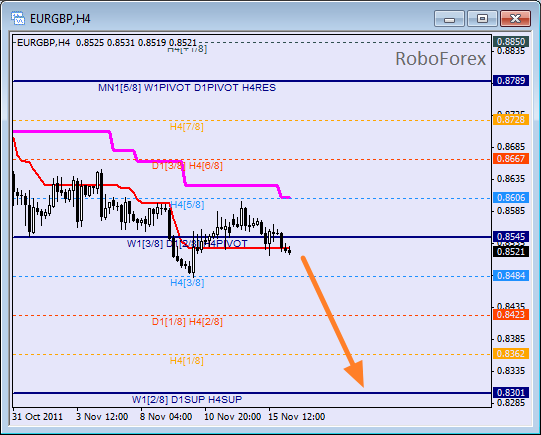Select the MN1[5/8] W1PIVOT D1PIVOT H4RES label

click(x=187, y=88)
